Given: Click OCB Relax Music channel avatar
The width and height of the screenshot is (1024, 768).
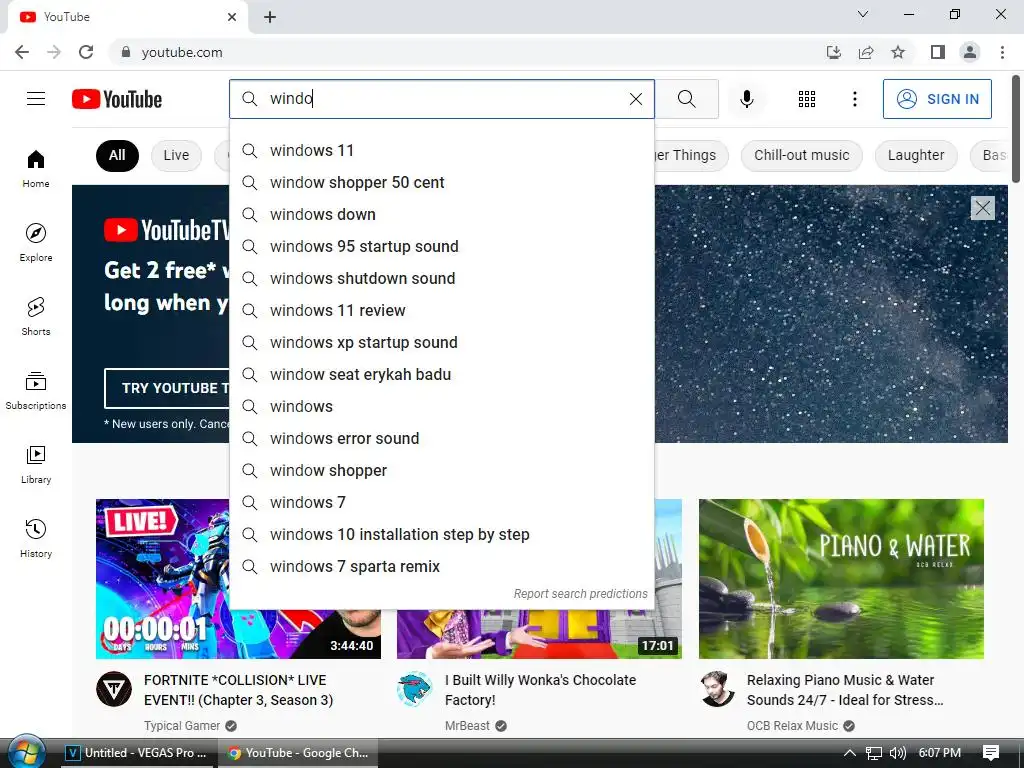Looking at the screenshot, I should (x=717, y=689).
